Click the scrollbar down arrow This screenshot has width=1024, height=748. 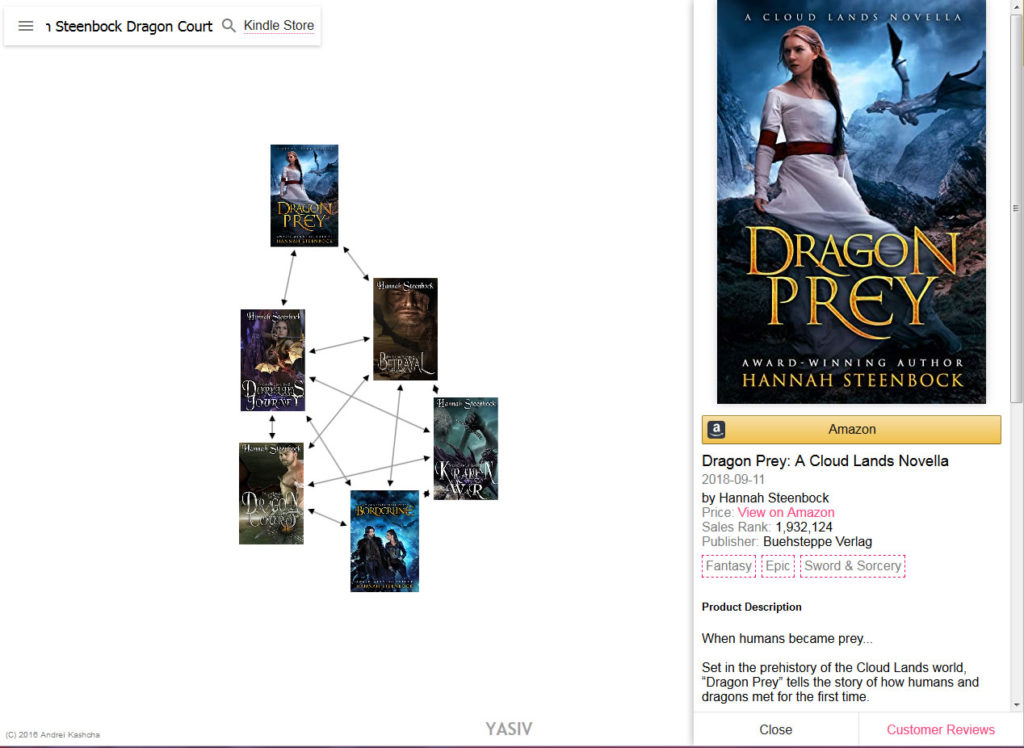(x=1016, y=705)
